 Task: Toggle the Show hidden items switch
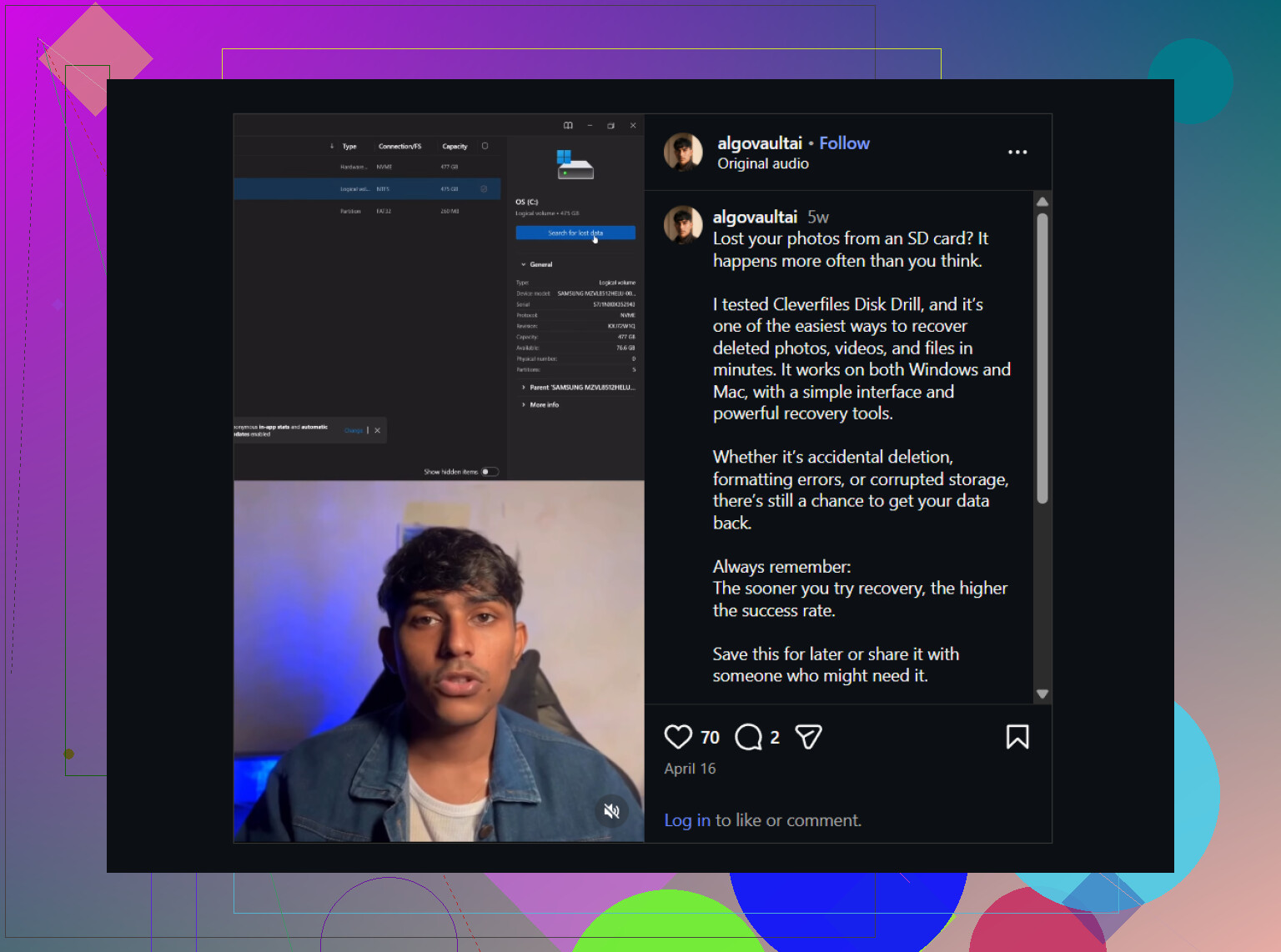tap(490, 472)
